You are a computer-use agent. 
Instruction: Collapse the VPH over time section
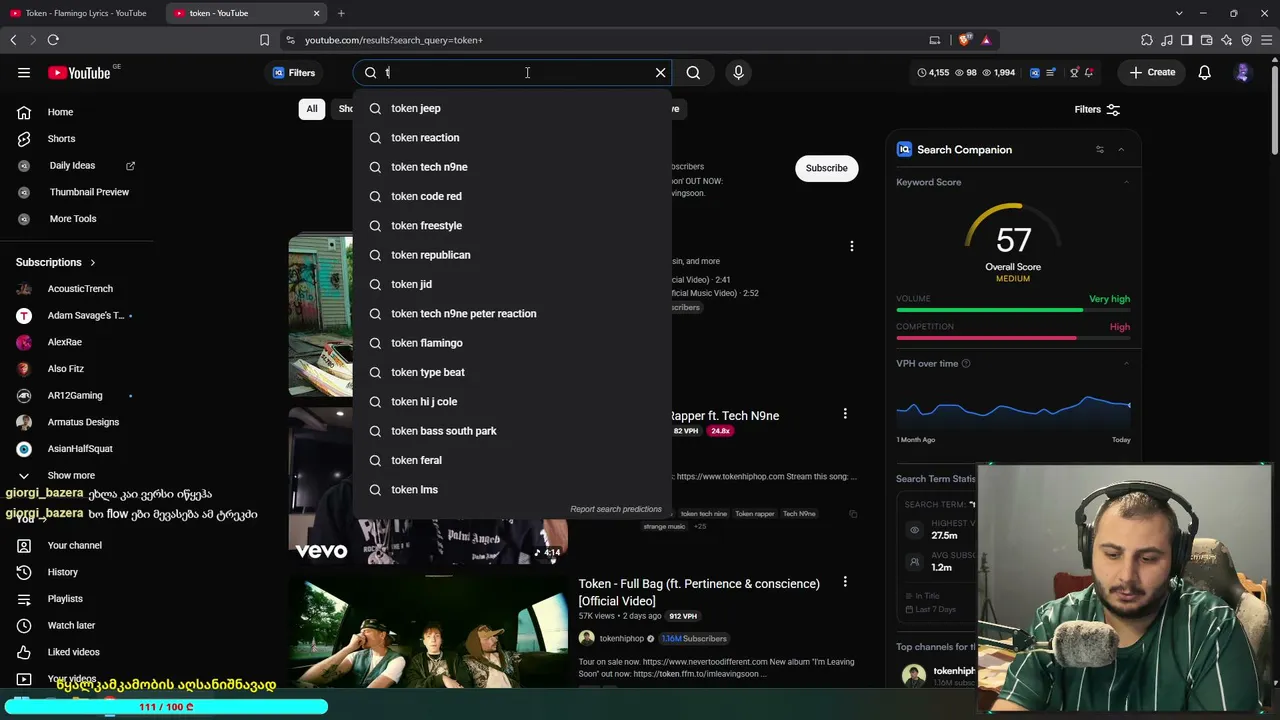[x=1126, y=364]
